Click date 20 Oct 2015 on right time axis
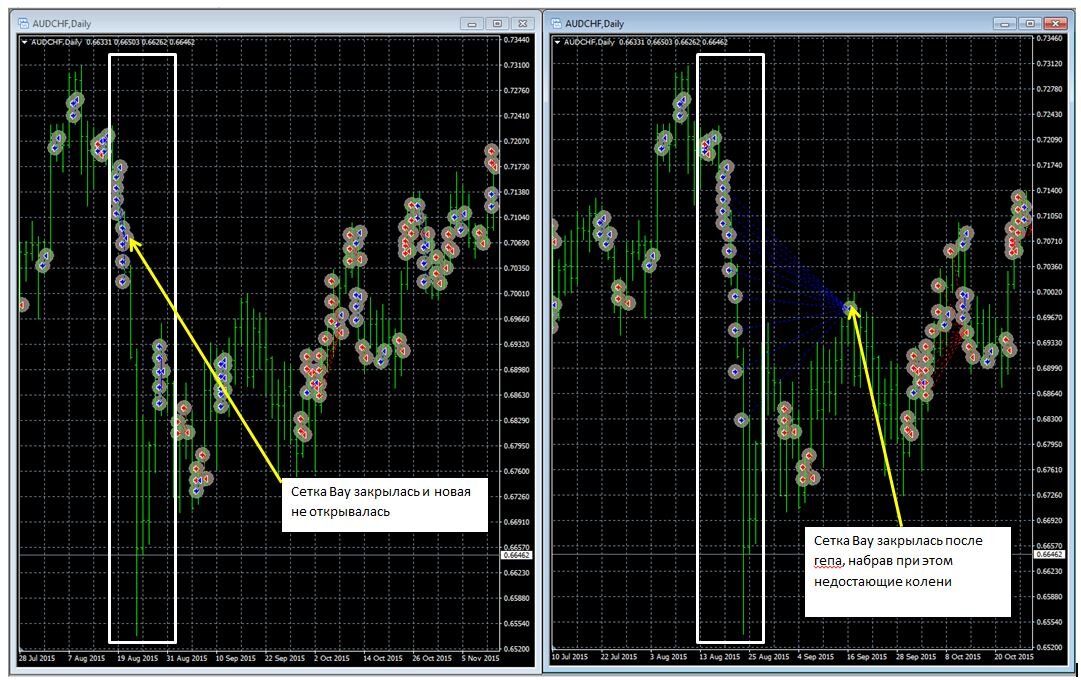 (x=1014, y=657)
